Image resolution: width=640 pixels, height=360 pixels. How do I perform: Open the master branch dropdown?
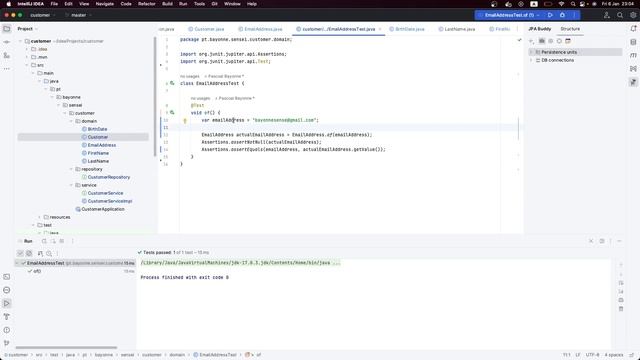tap(78, 15)
